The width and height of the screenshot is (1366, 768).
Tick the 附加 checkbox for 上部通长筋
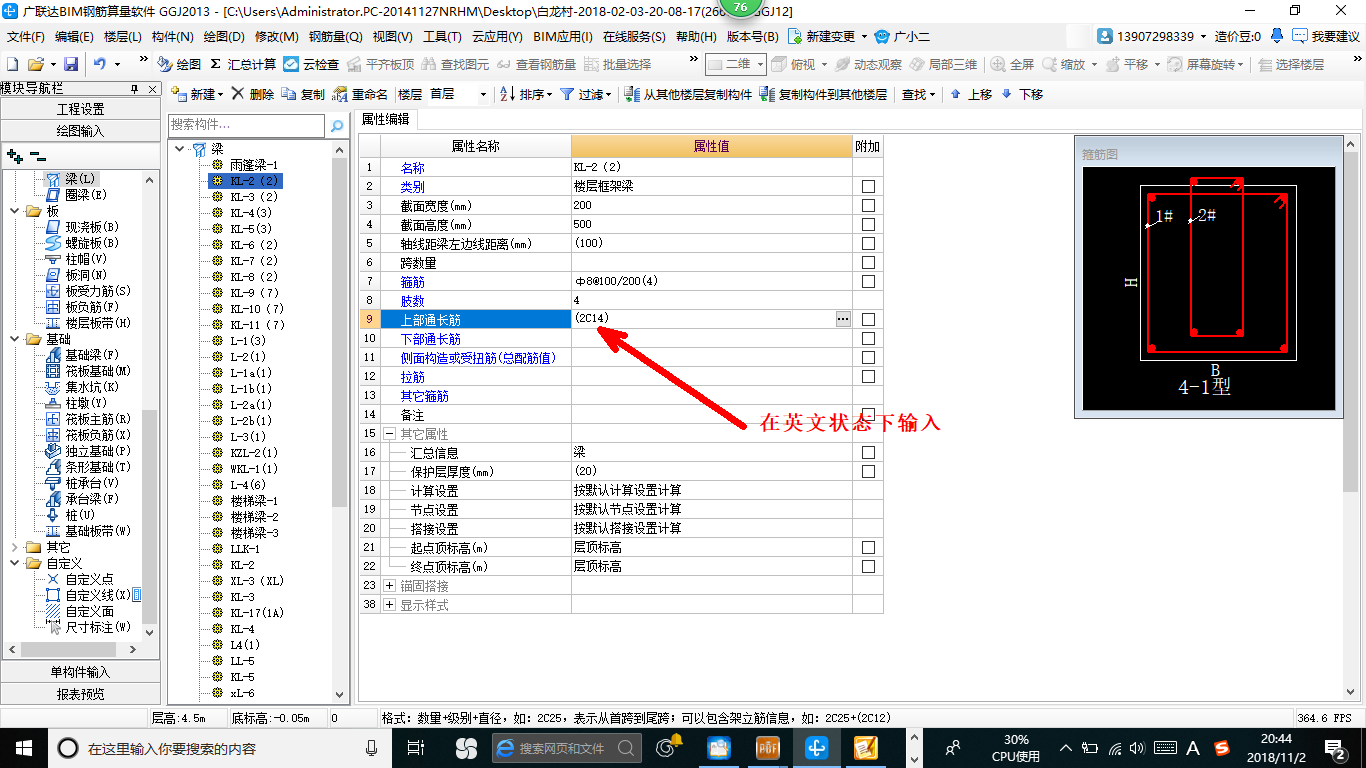868,320
